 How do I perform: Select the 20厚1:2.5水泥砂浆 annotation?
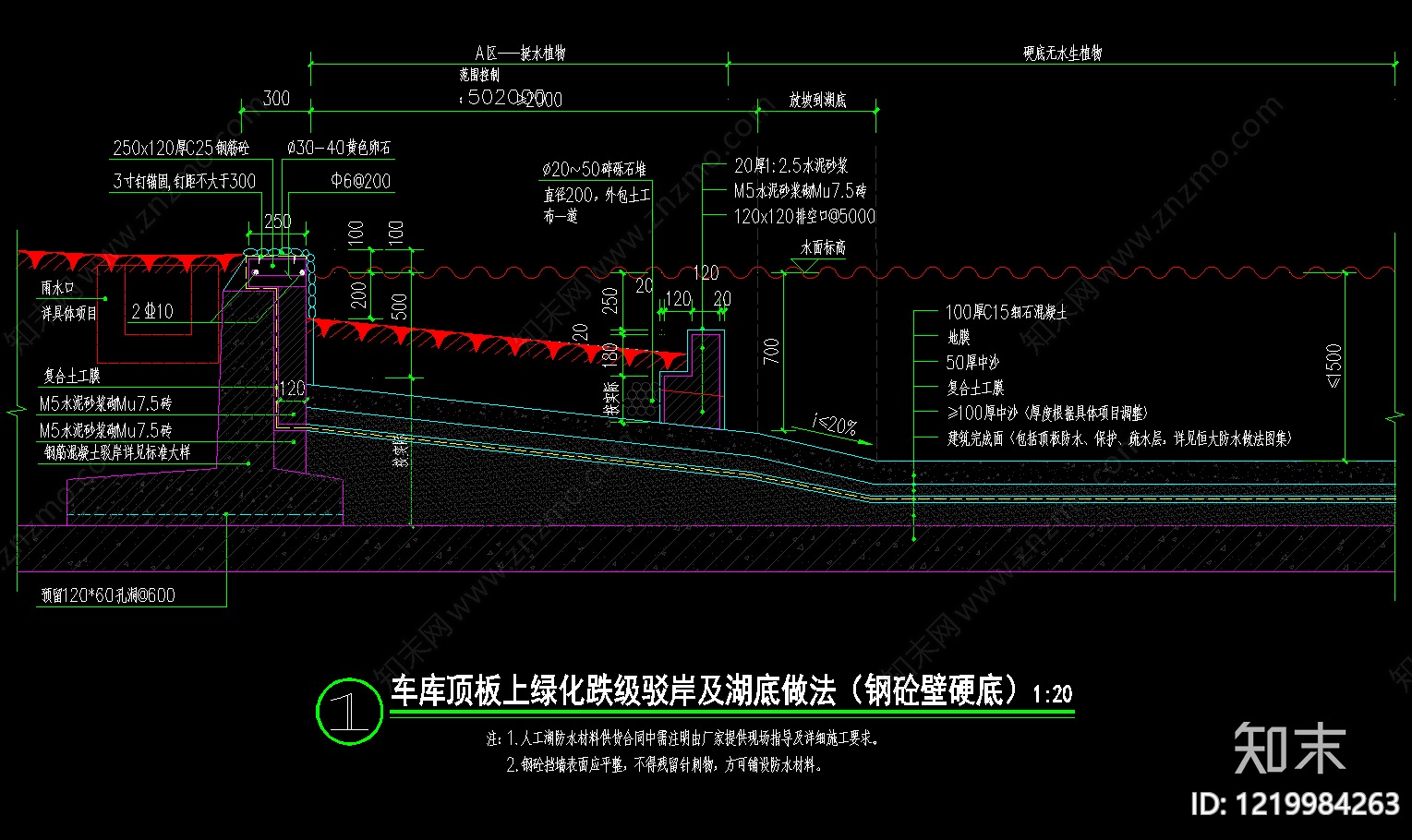[791, 166]
